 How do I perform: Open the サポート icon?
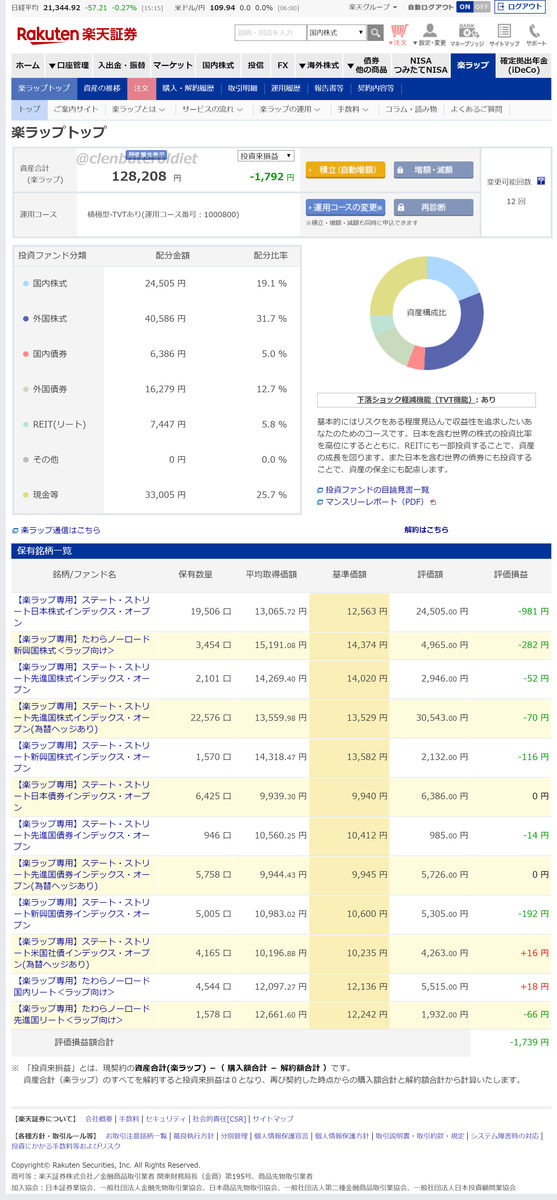[536, 34]
